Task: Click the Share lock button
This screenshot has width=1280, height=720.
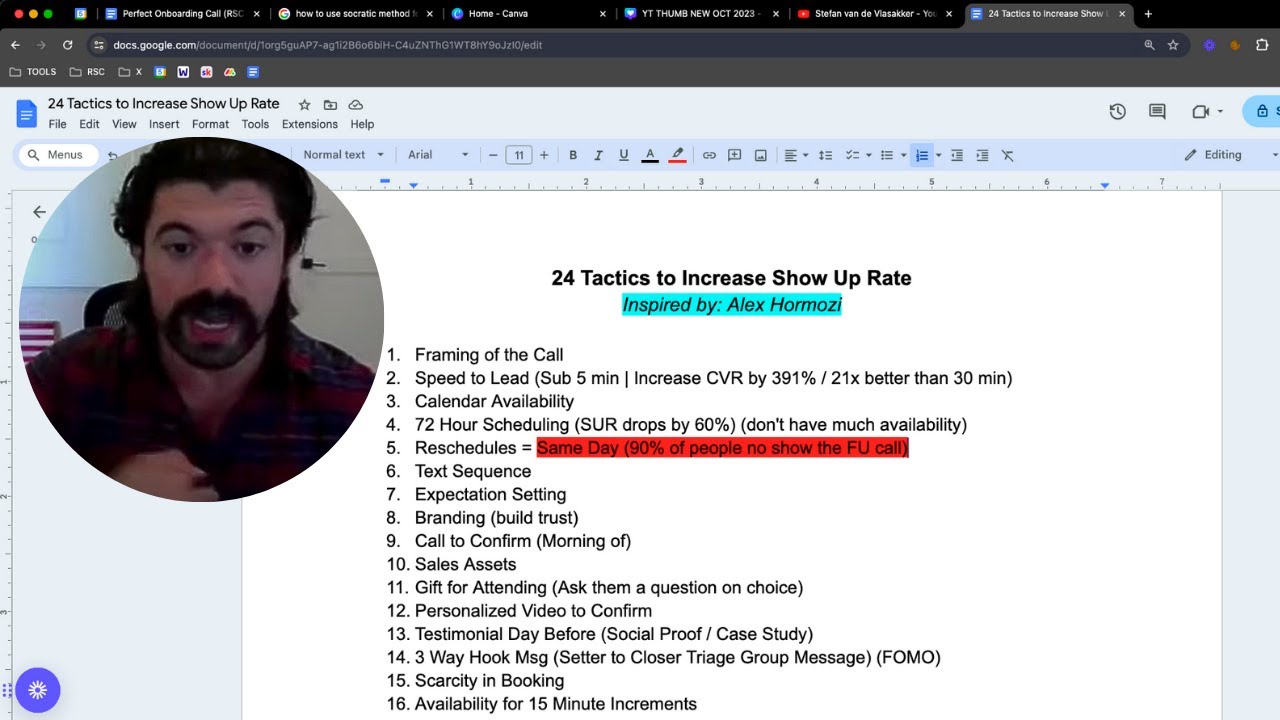Action: [x=1262, y=112]
